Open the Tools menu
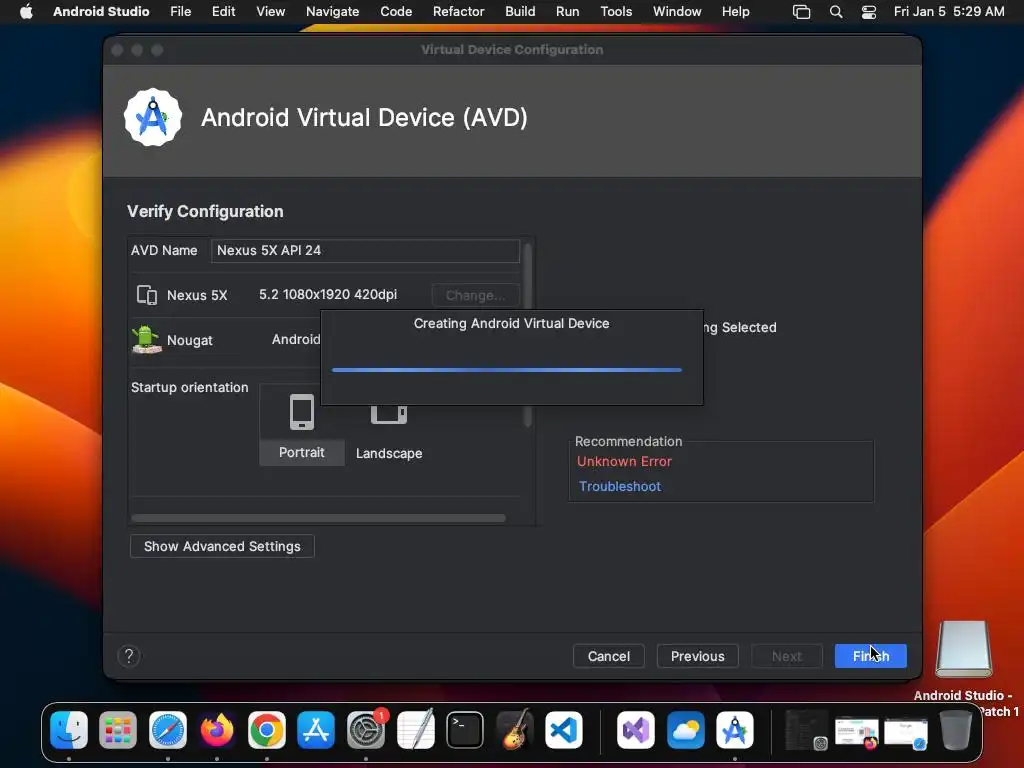 click(616, 11)
